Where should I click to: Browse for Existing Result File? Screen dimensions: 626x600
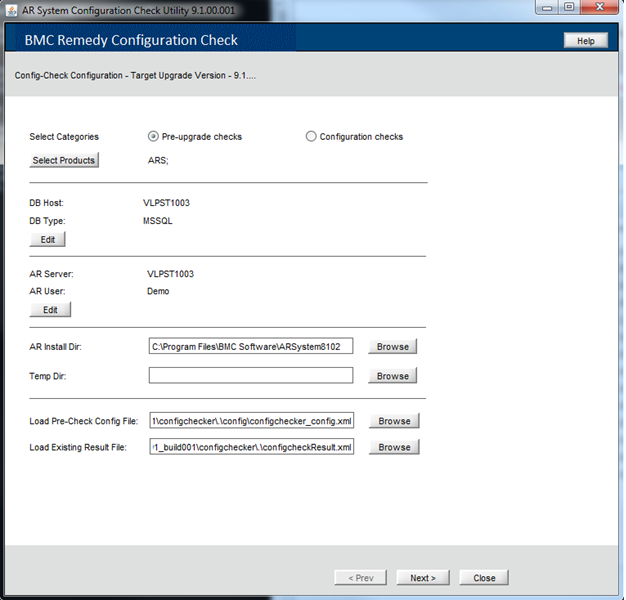(394, 447)
